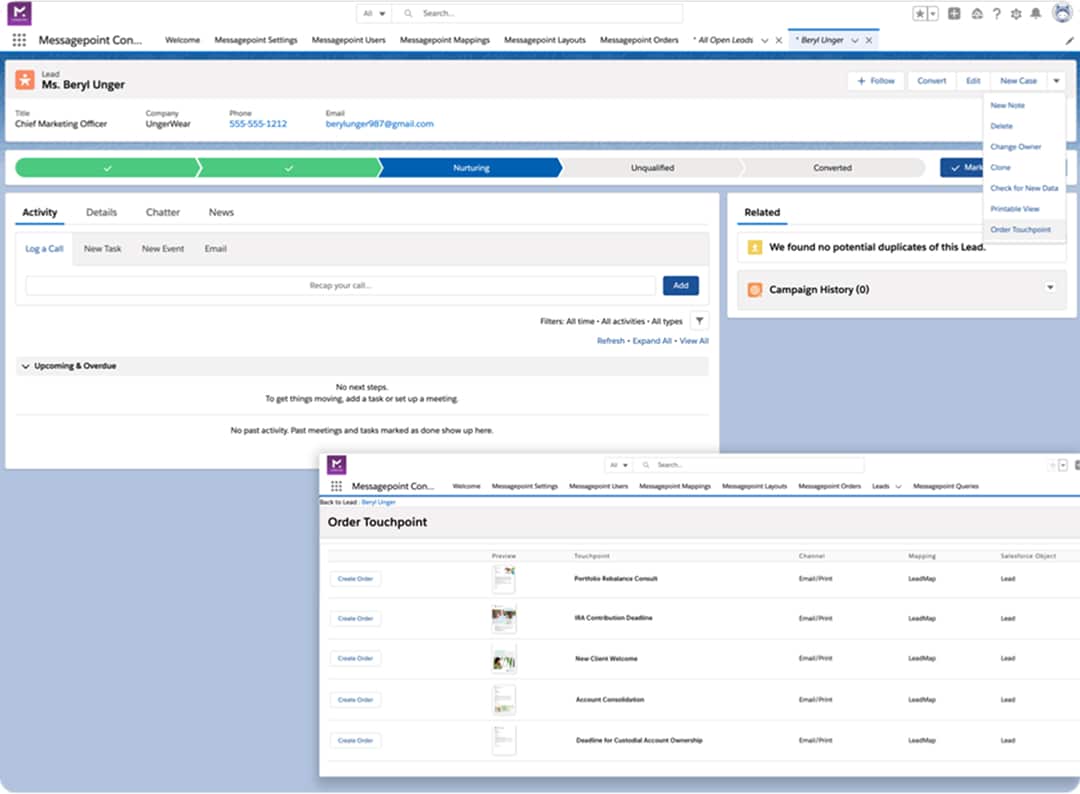Select the Email activity tab
The image size is (1080, 794).
click(x=216, y=249)
